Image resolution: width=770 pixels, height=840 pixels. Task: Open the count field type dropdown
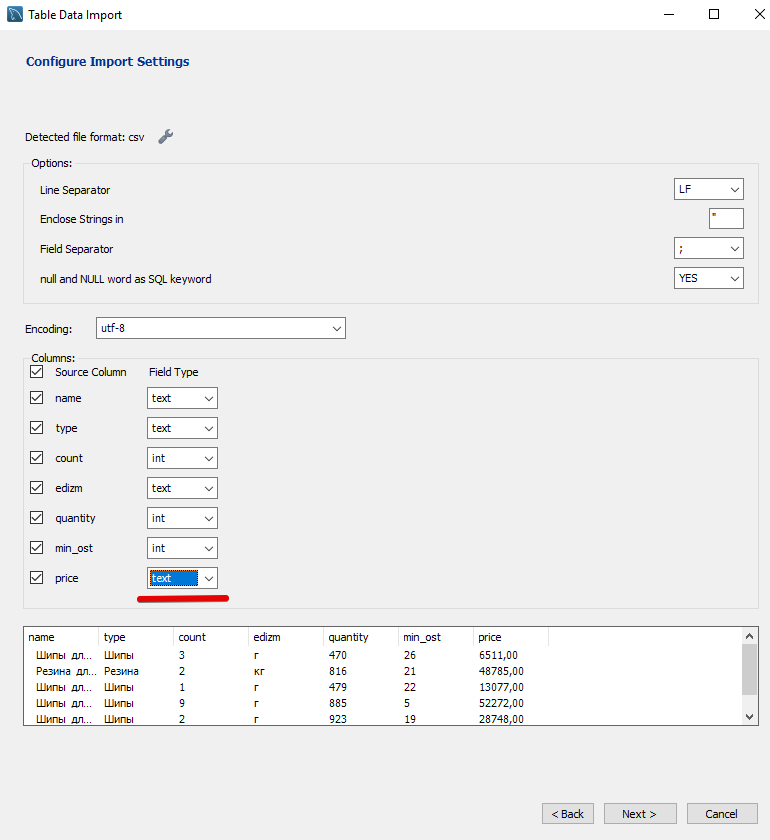[182, 458]
